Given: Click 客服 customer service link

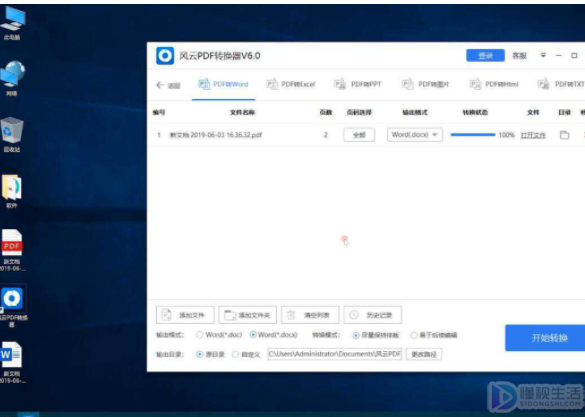Looking at the screenshot, I should (519, 56).
